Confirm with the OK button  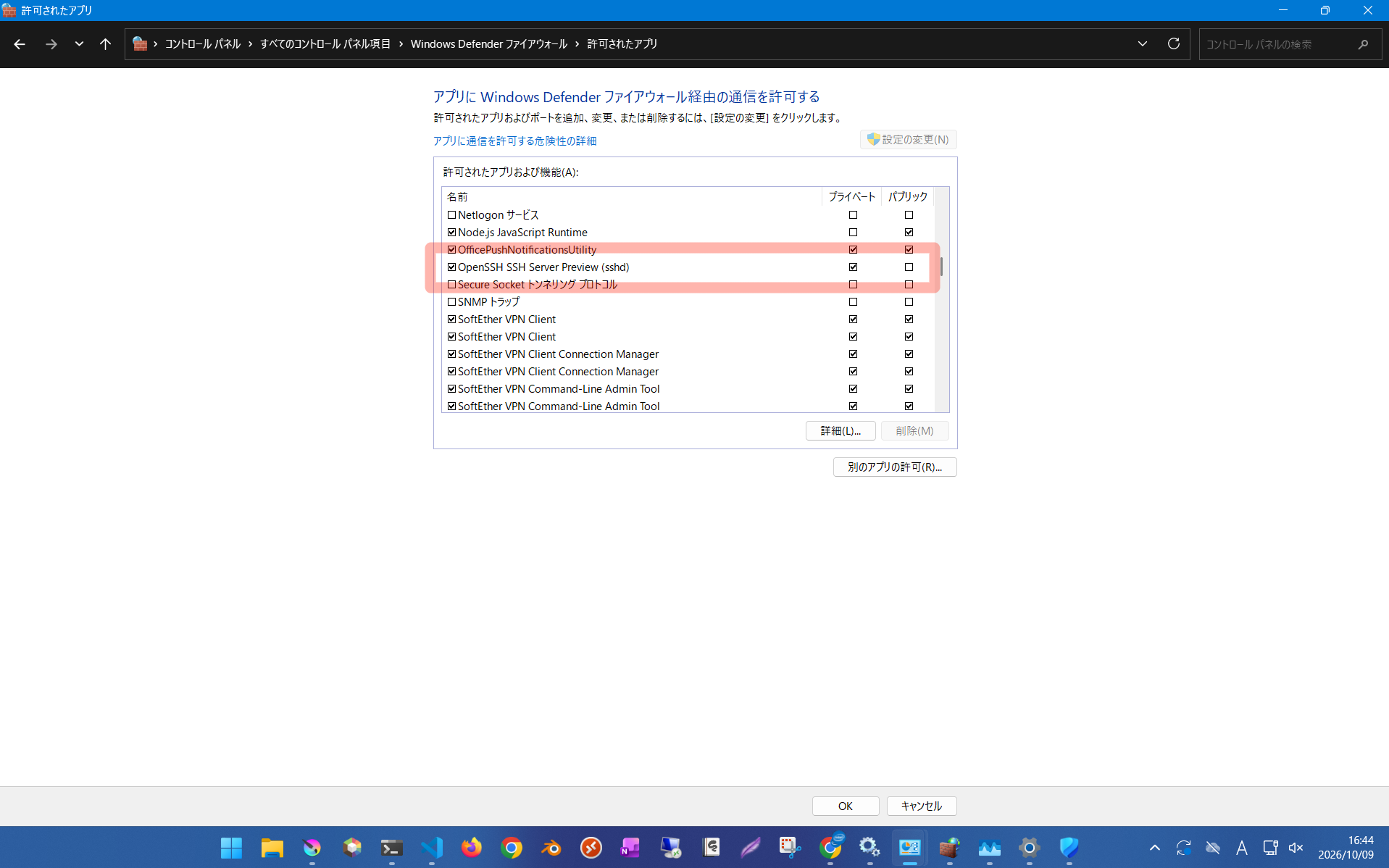(x=846, y=806)
